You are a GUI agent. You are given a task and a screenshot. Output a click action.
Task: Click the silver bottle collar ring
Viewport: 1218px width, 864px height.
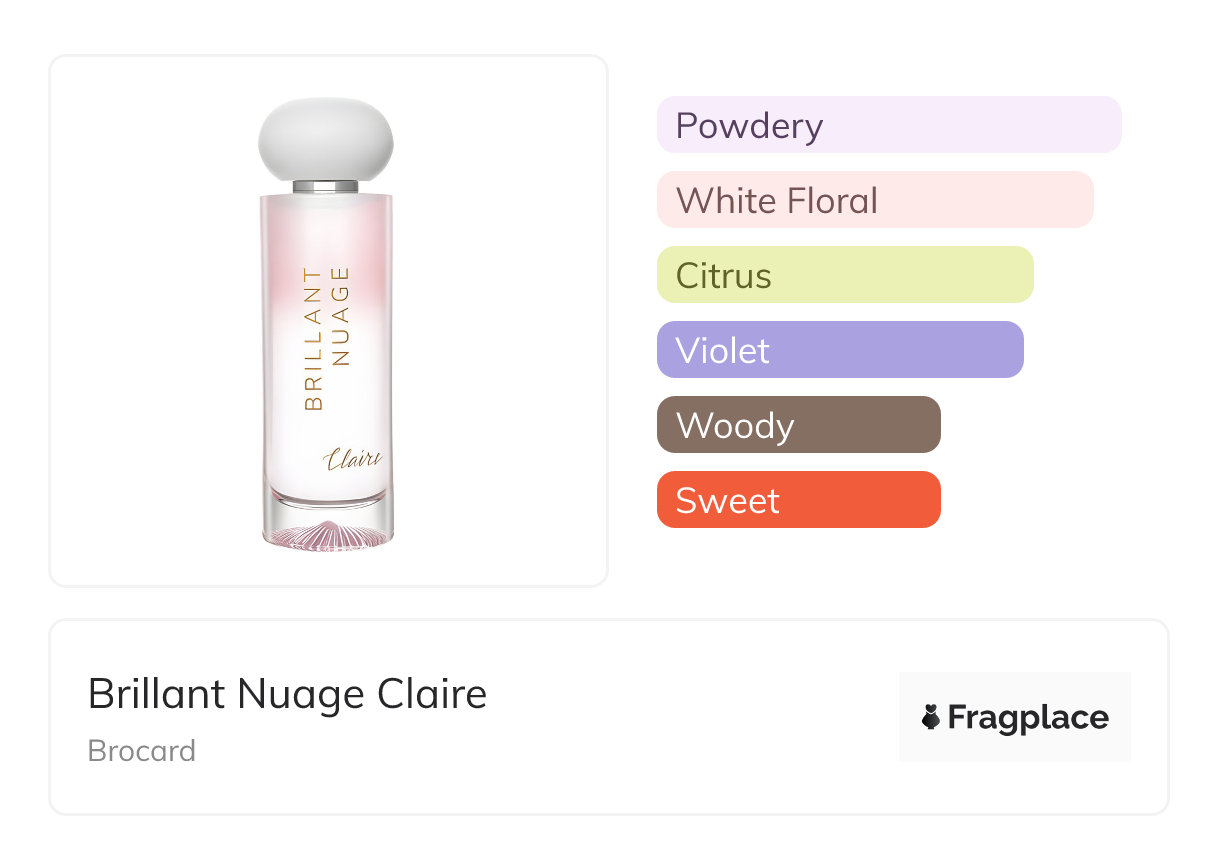(x=326, y=186)
